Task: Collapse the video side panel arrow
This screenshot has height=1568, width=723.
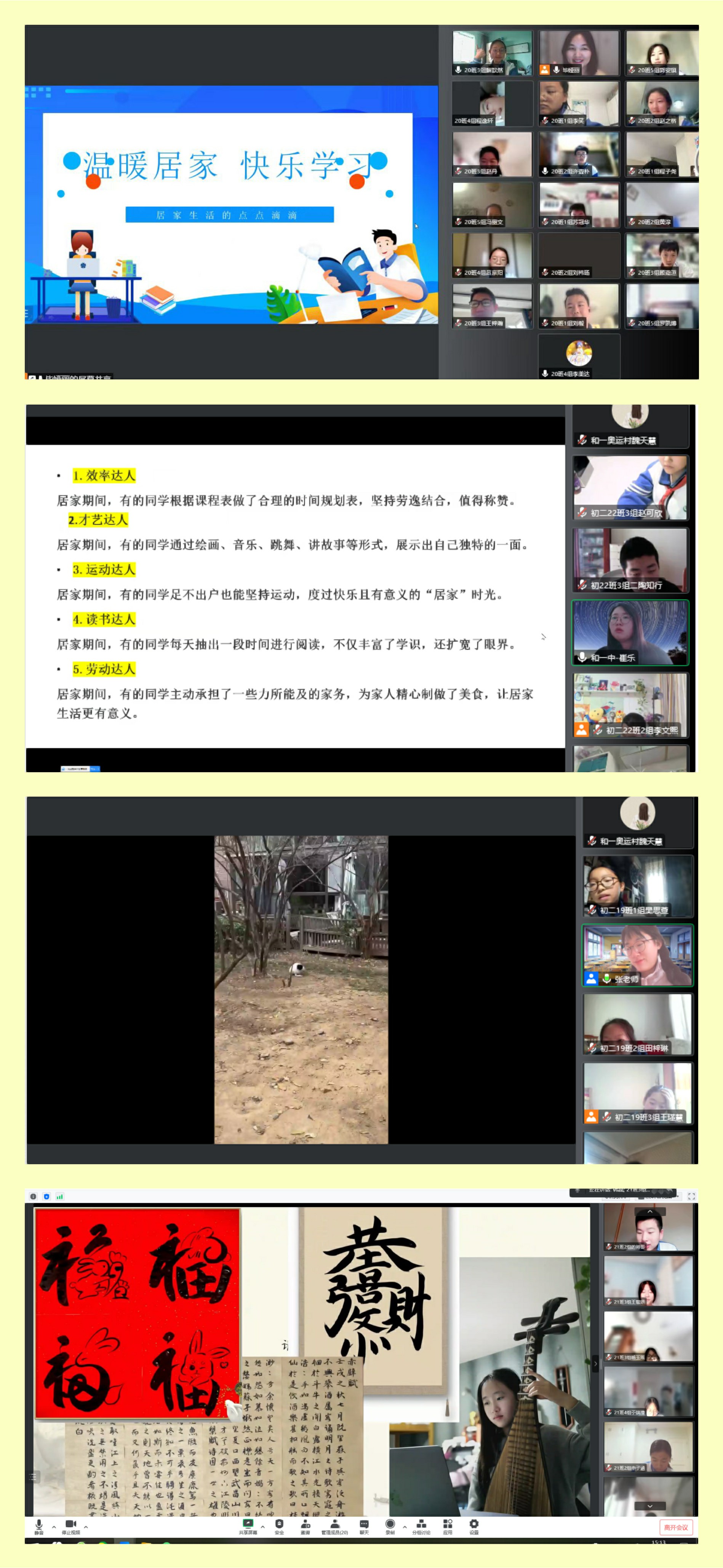Action: [x=596, y=1364]
